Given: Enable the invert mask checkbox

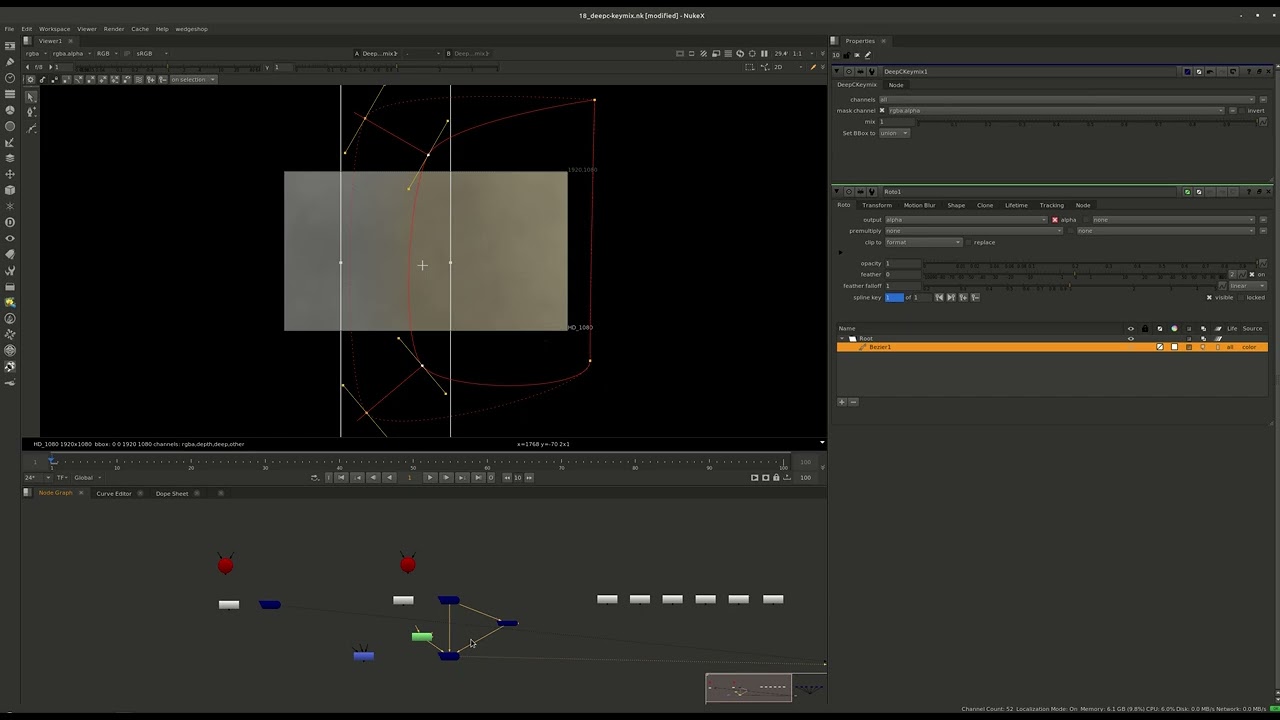Looking at the screenshot, I should click(x=1241, y=111).
